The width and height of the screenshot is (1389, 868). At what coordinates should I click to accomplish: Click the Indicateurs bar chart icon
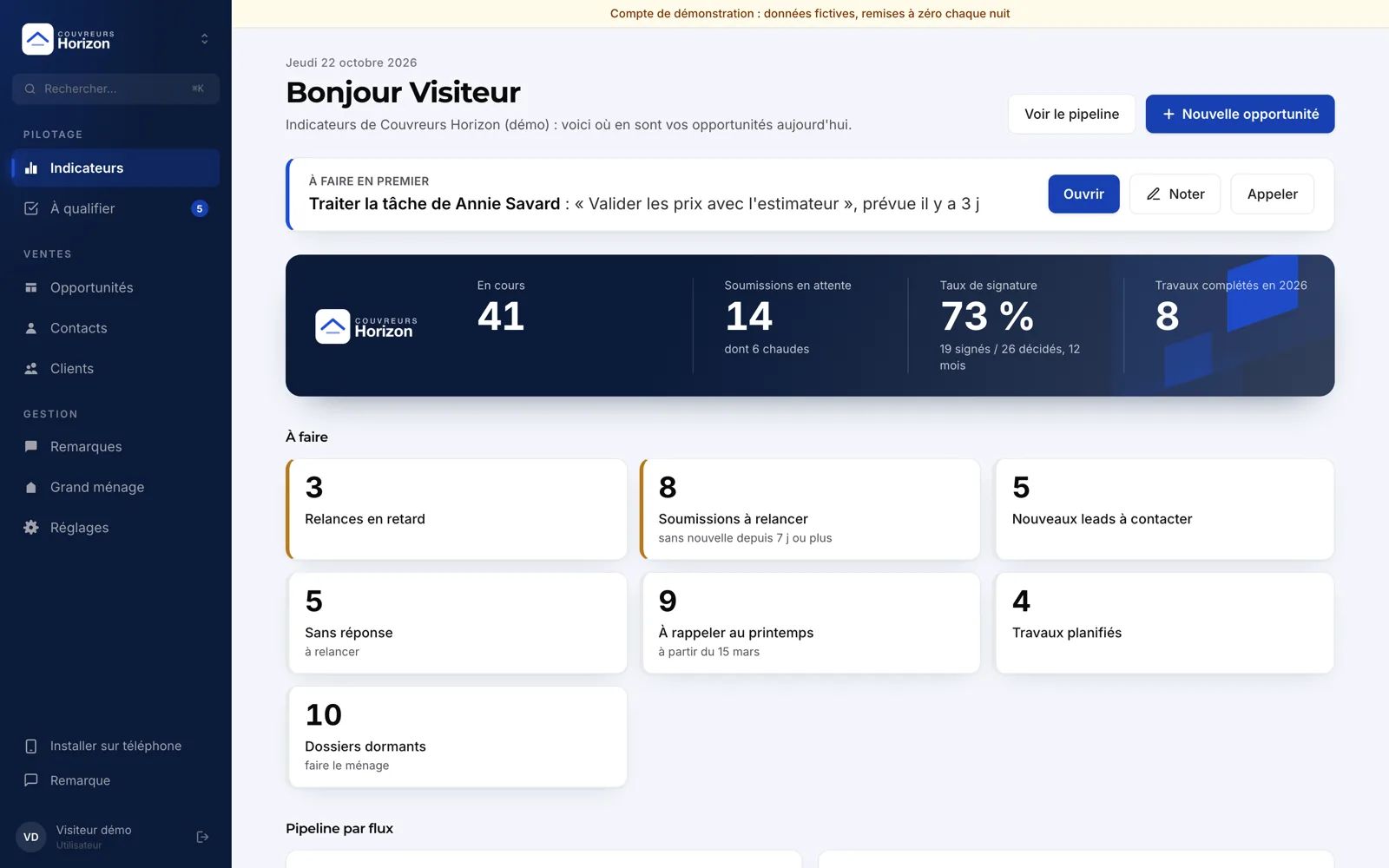(x=31, y=168)
